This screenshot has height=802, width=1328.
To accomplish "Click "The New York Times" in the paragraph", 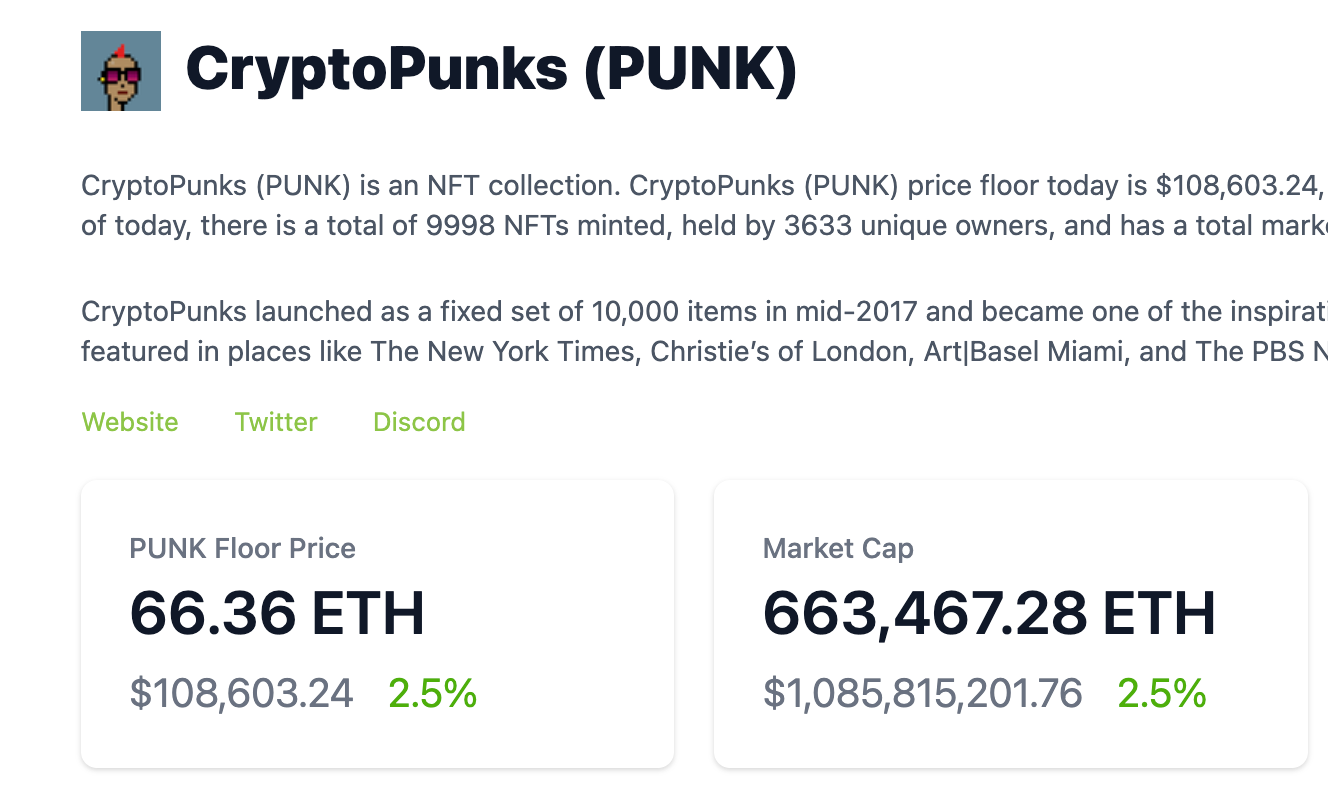I will click(502, 352).
